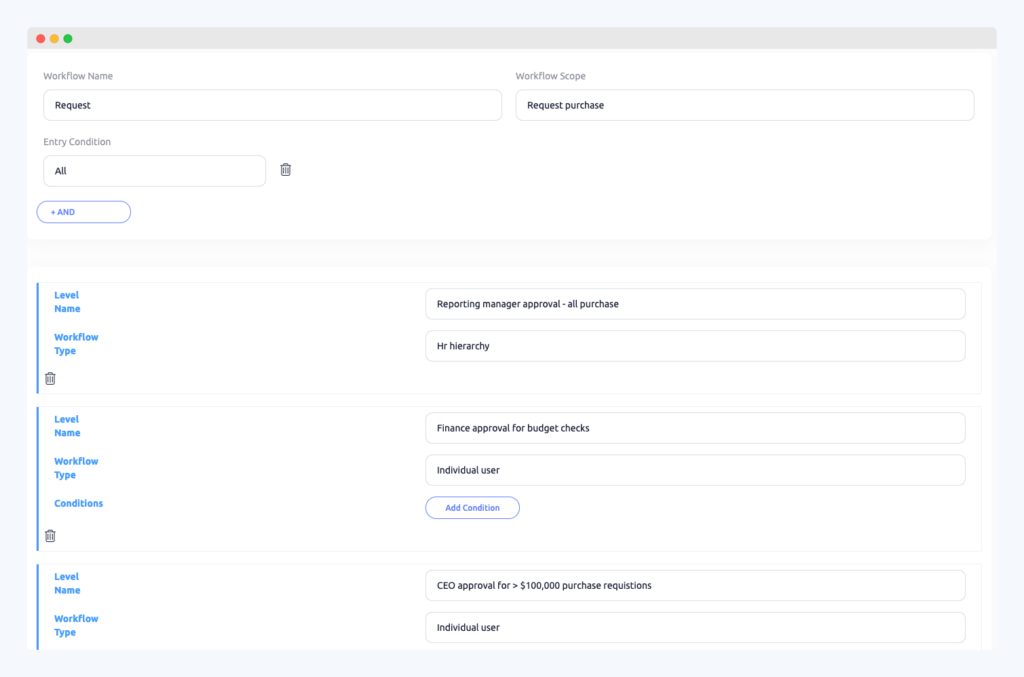Click the Level Name label on first level
Screen dimensions: 1024x677
coord(66,301)
